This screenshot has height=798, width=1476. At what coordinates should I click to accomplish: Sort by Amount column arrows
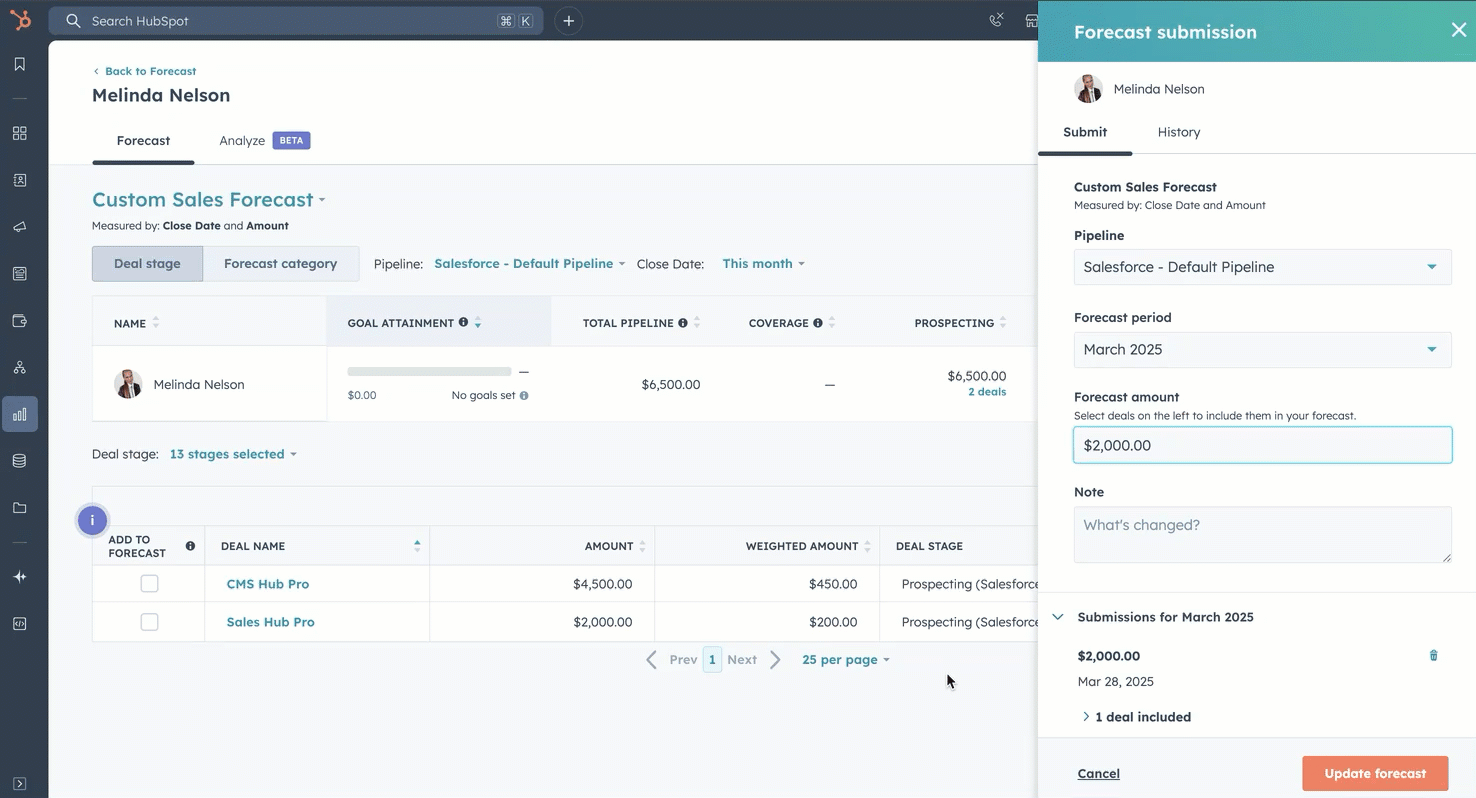[642, 546]
